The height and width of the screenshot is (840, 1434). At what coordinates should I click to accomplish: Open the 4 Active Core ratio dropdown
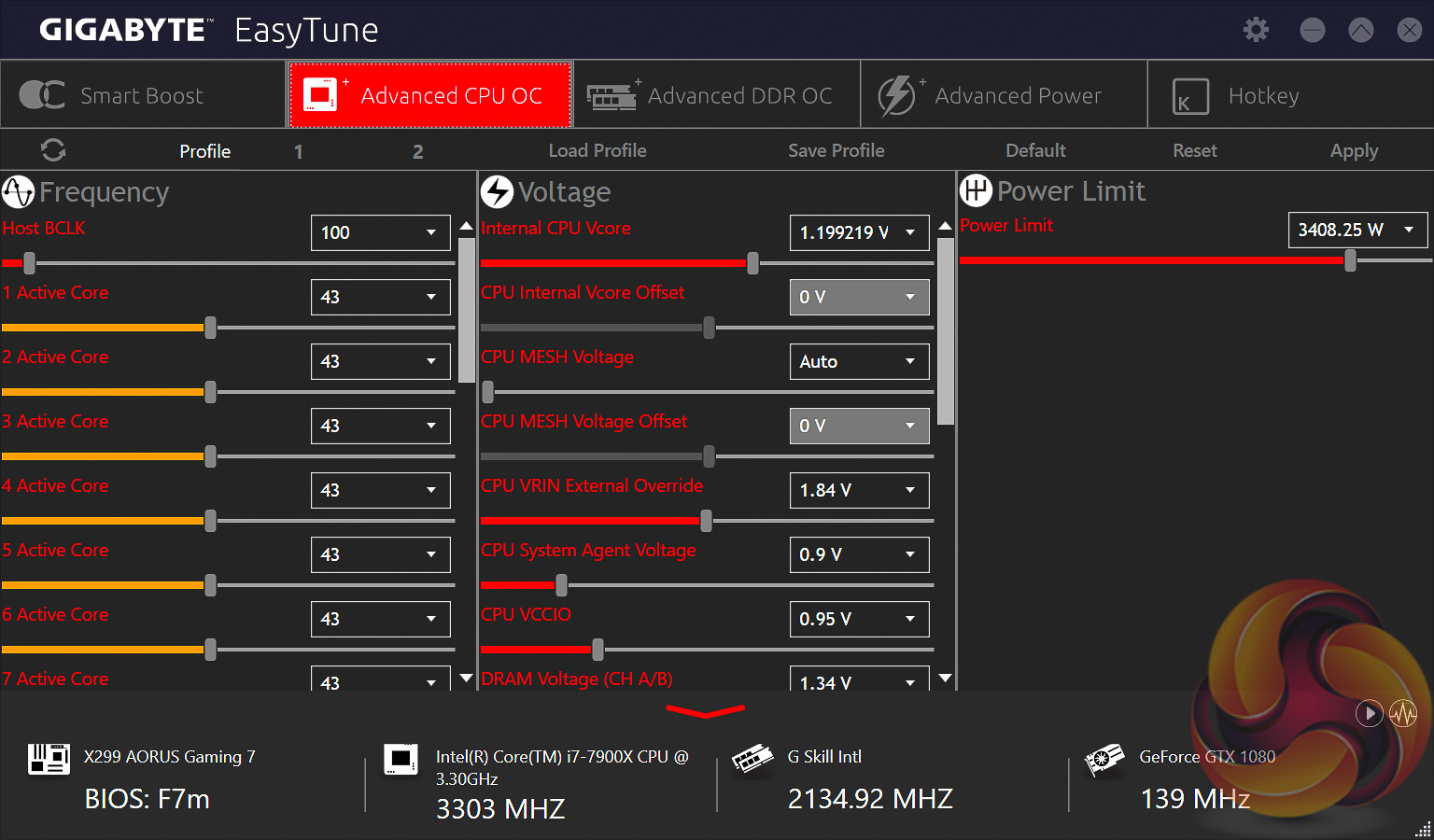click(x=381, y=490)
